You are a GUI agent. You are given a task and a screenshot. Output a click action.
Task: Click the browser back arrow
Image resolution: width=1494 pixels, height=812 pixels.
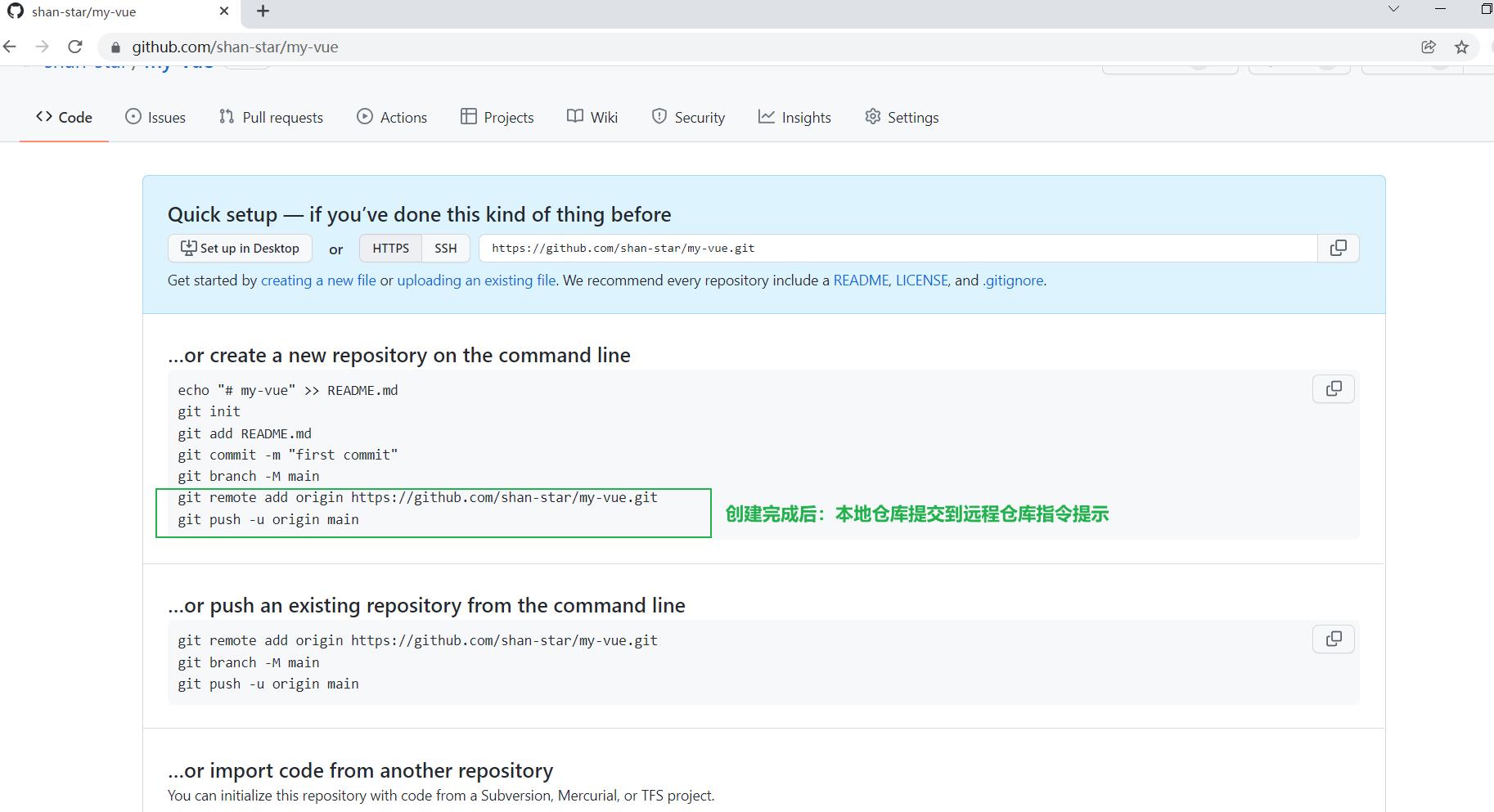(x=10, y=47)
